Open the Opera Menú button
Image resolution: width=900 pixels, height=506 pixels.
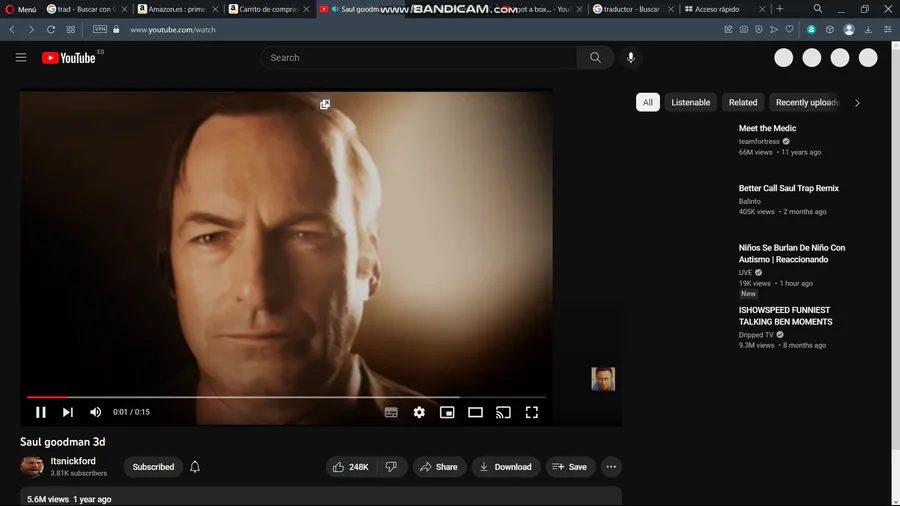click(x=21, y=9)
